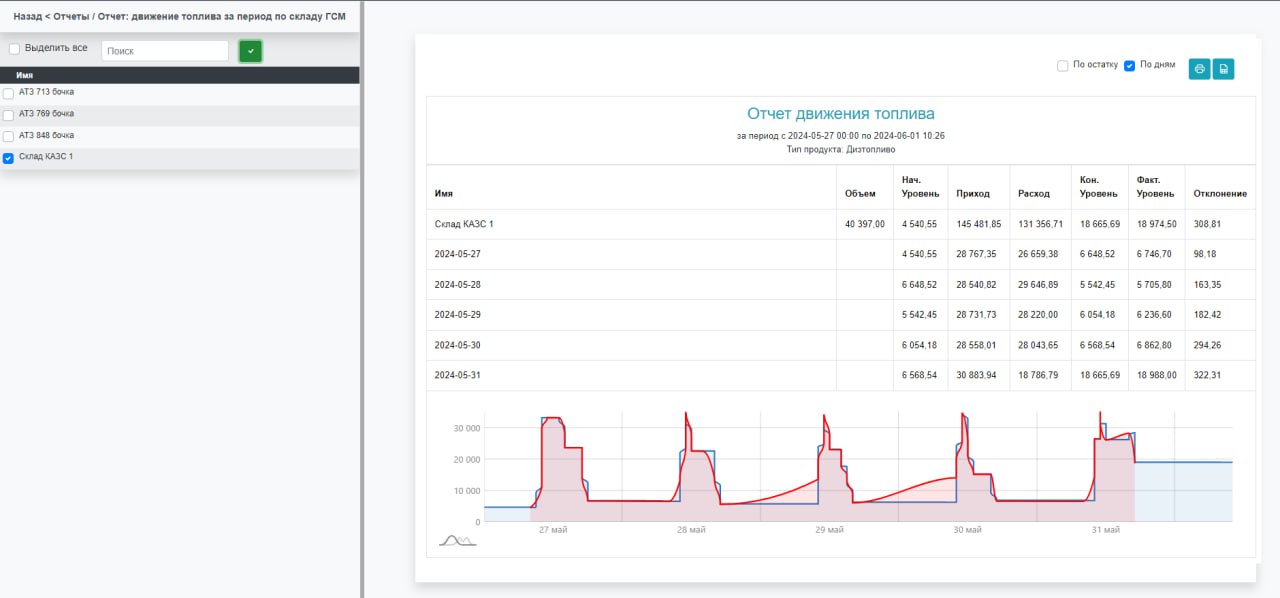This screenshot has height=598, width=1280.
Task: Click the deviation value '322,31'
Action: [x=1207, y=375]
